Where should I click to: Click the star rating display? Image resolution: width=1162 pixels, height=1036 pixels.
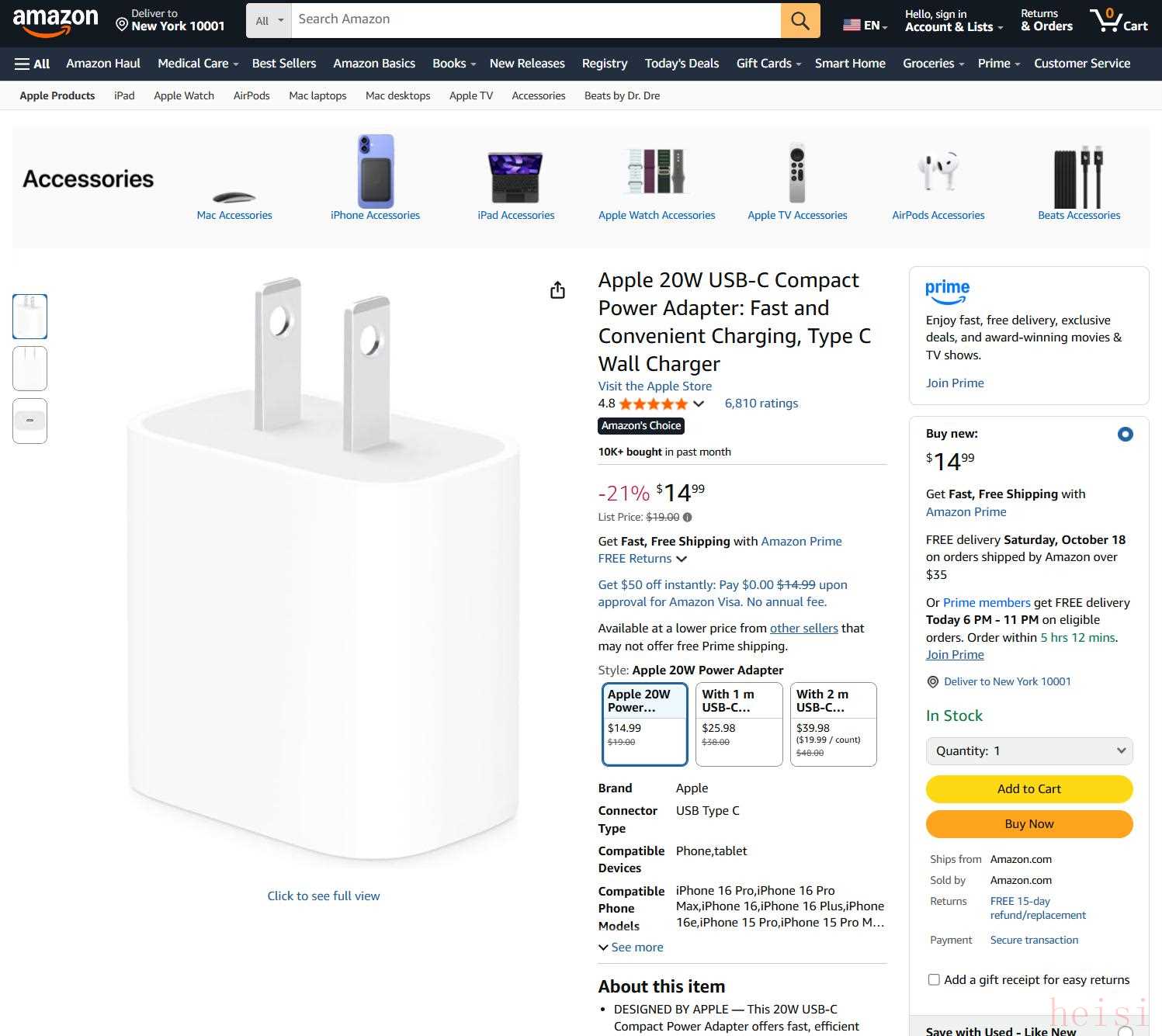(x=653, y=404)
